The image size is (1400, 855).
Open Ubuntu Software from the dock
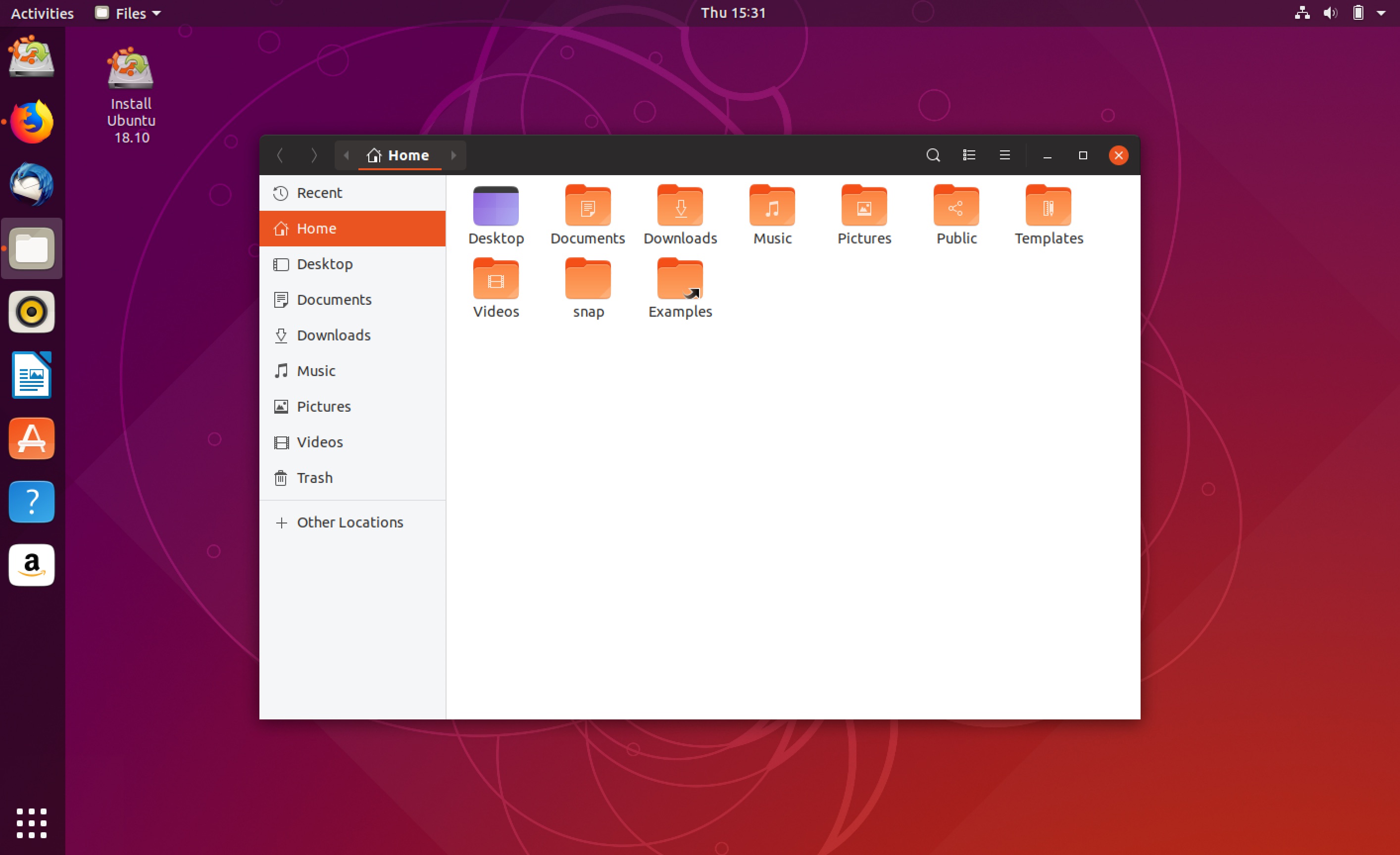(x=31, y=438)
